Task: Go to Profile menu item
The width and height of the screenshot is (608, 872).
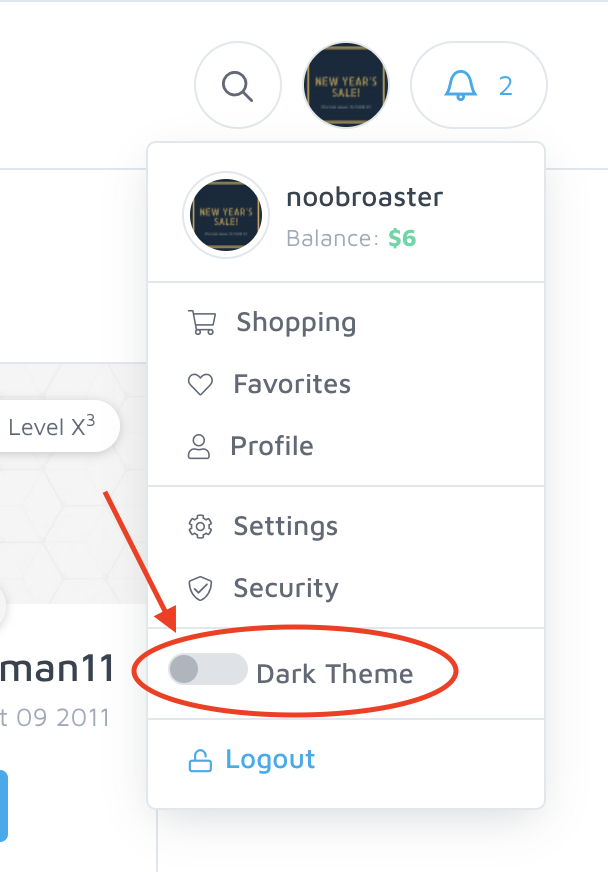Action: point(272,447)
